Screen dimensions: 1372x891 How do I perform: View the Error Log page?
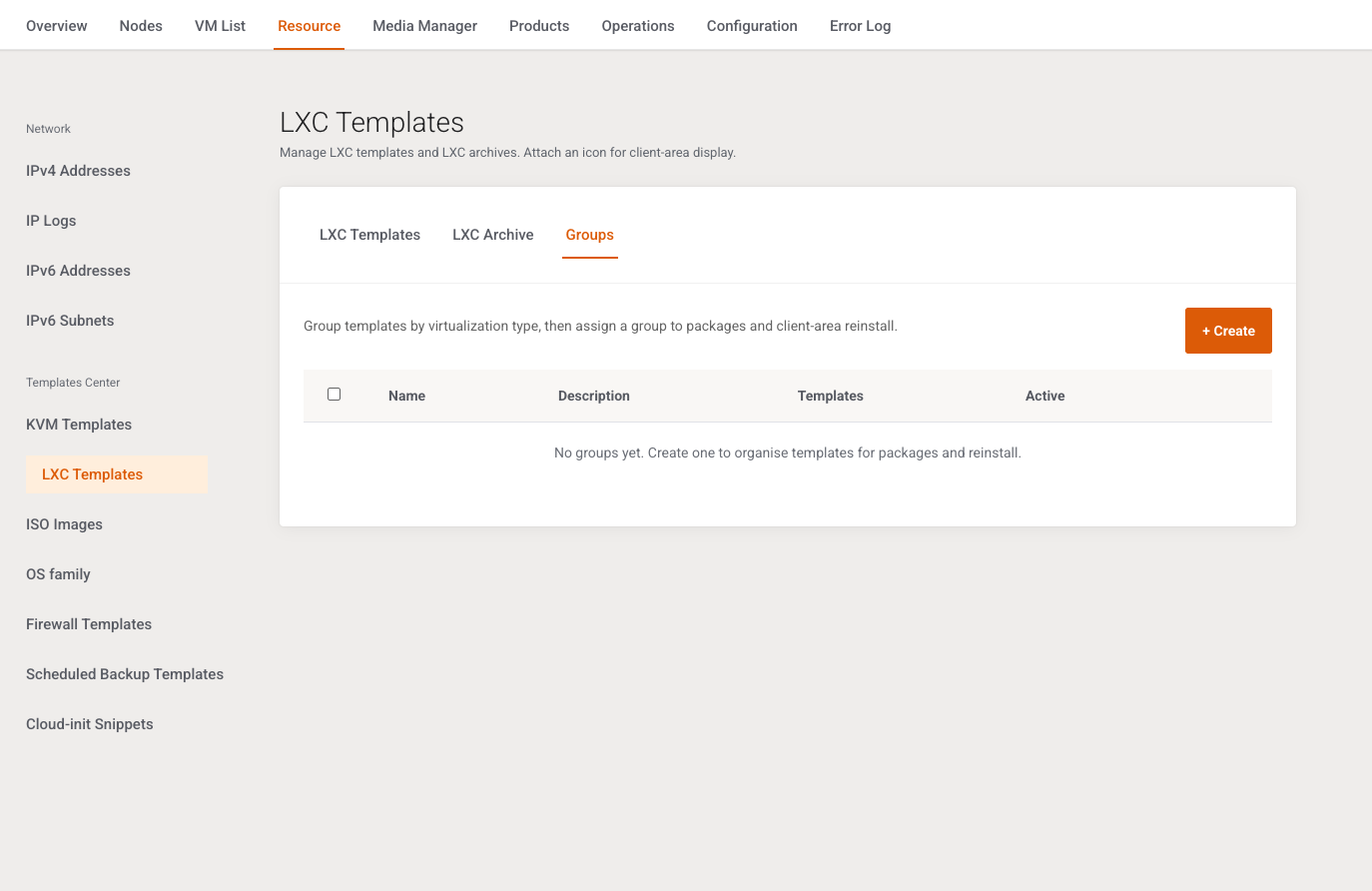[x=861, y=26]
